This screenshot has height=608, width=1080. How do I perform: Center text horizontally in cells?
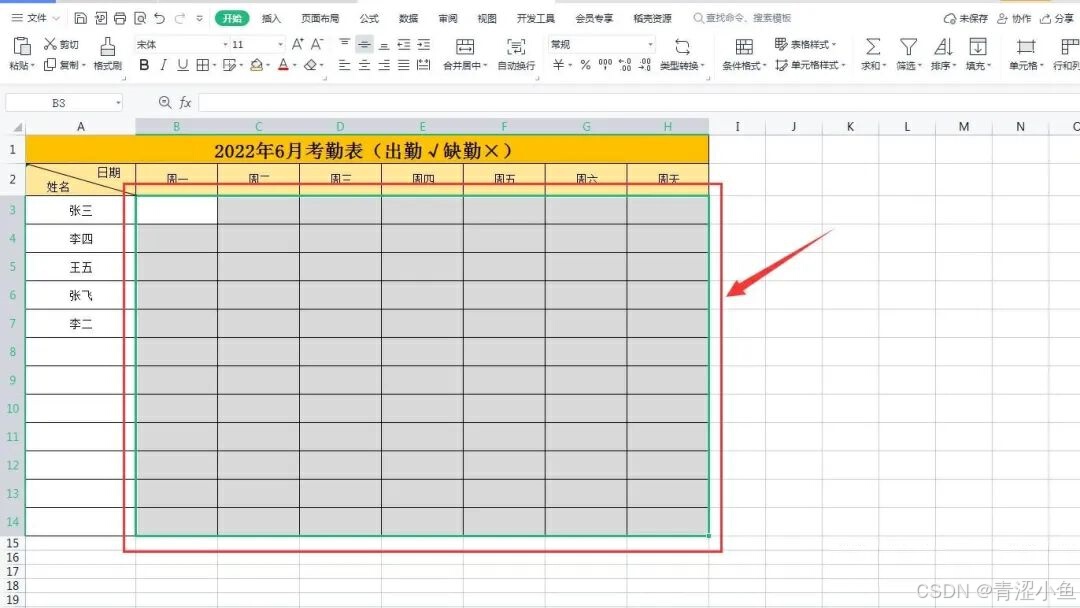point(364,65)
